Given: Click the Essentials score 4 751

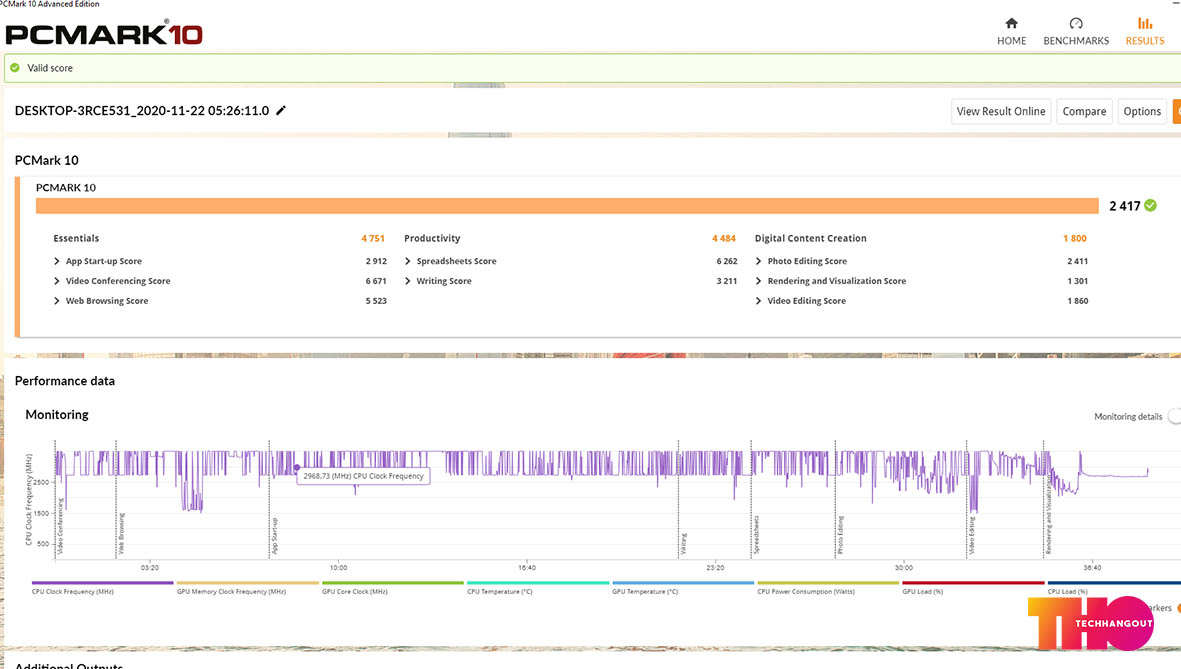Looking at the screenshot, I should 373,238.
